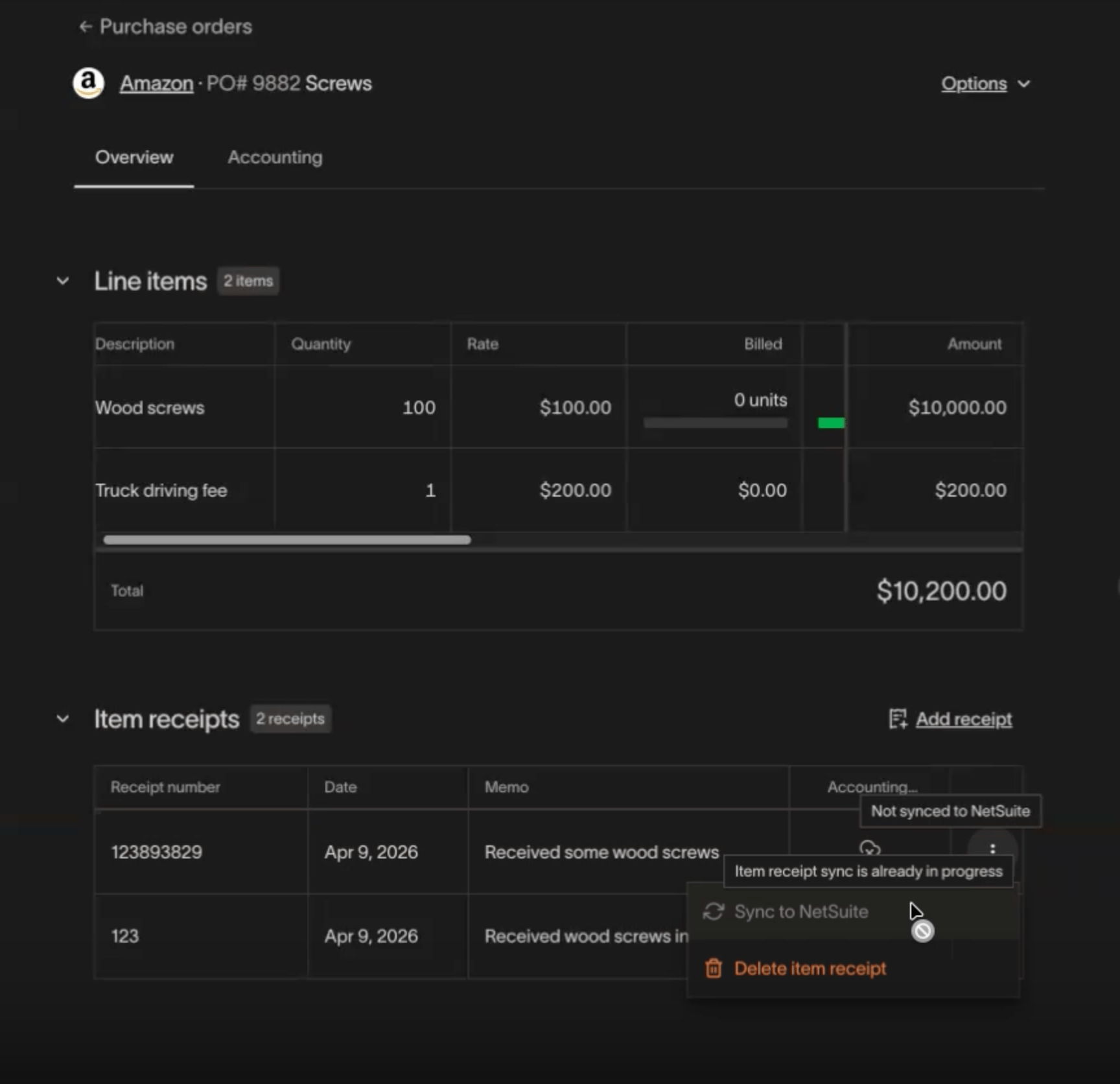
Task: Click the chevron beside Options
Action: tap(1023, 84)
